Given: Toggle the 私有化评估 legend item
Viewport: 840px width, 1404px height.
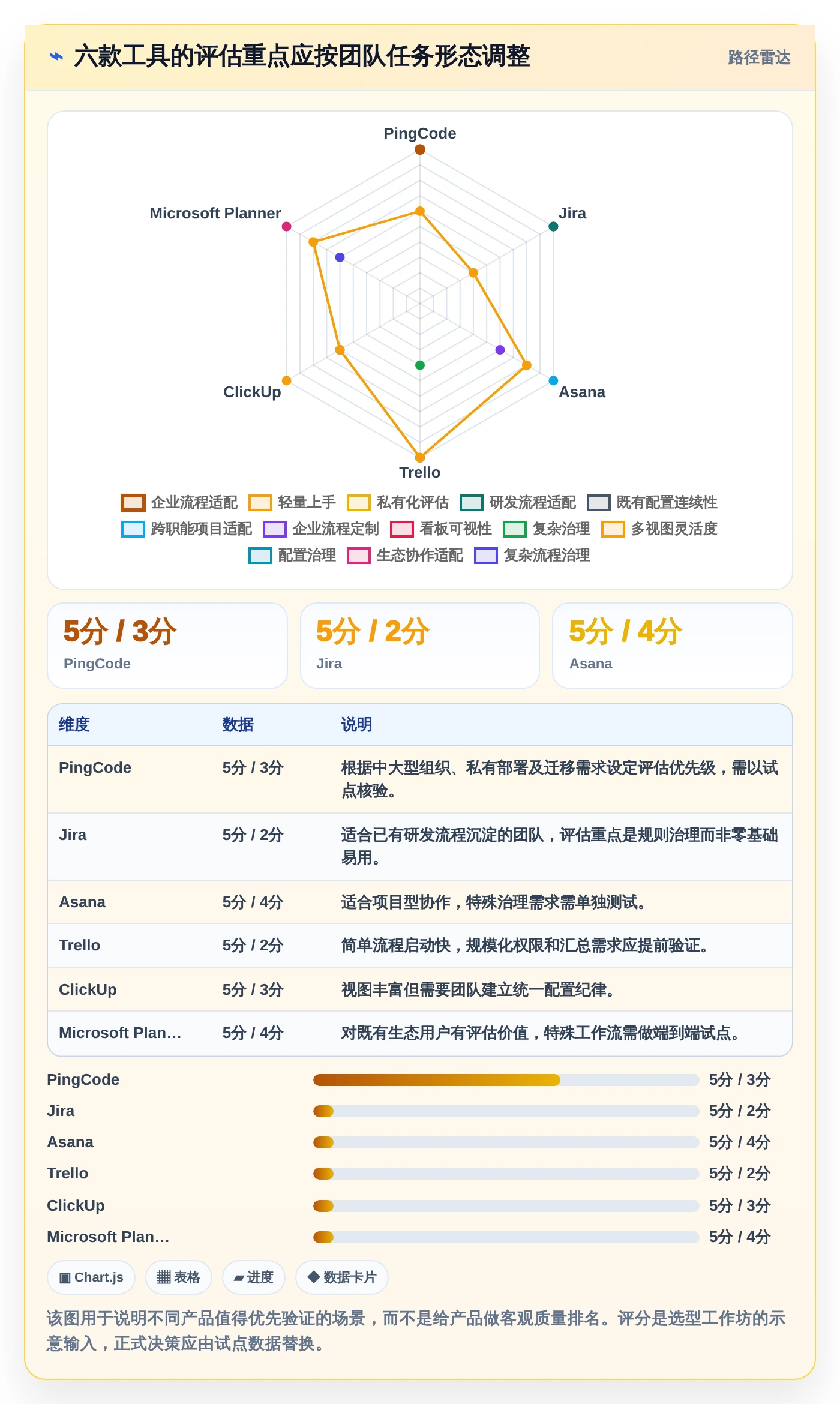Looking at the screenshot, I should [398, 502].
